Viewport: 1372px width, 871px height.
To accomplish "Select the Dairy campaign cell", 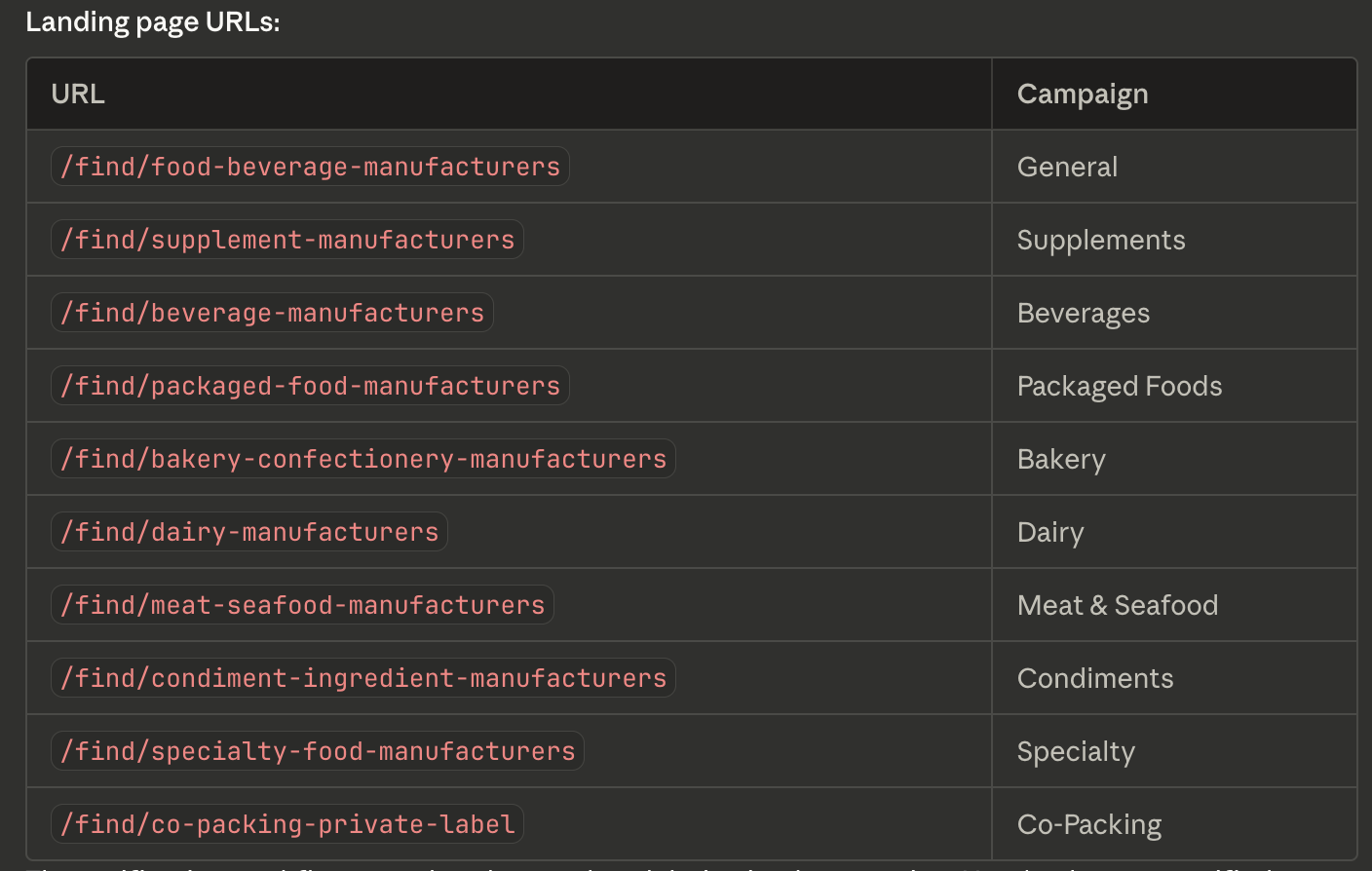I will 1049,533.
